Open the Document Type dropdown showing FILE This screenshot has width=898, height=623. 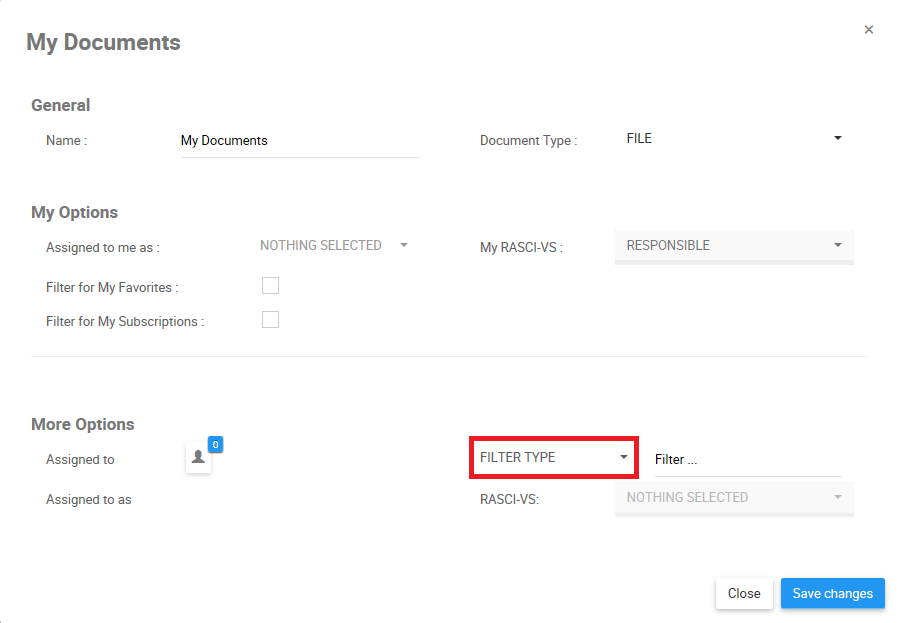[734, 139]
